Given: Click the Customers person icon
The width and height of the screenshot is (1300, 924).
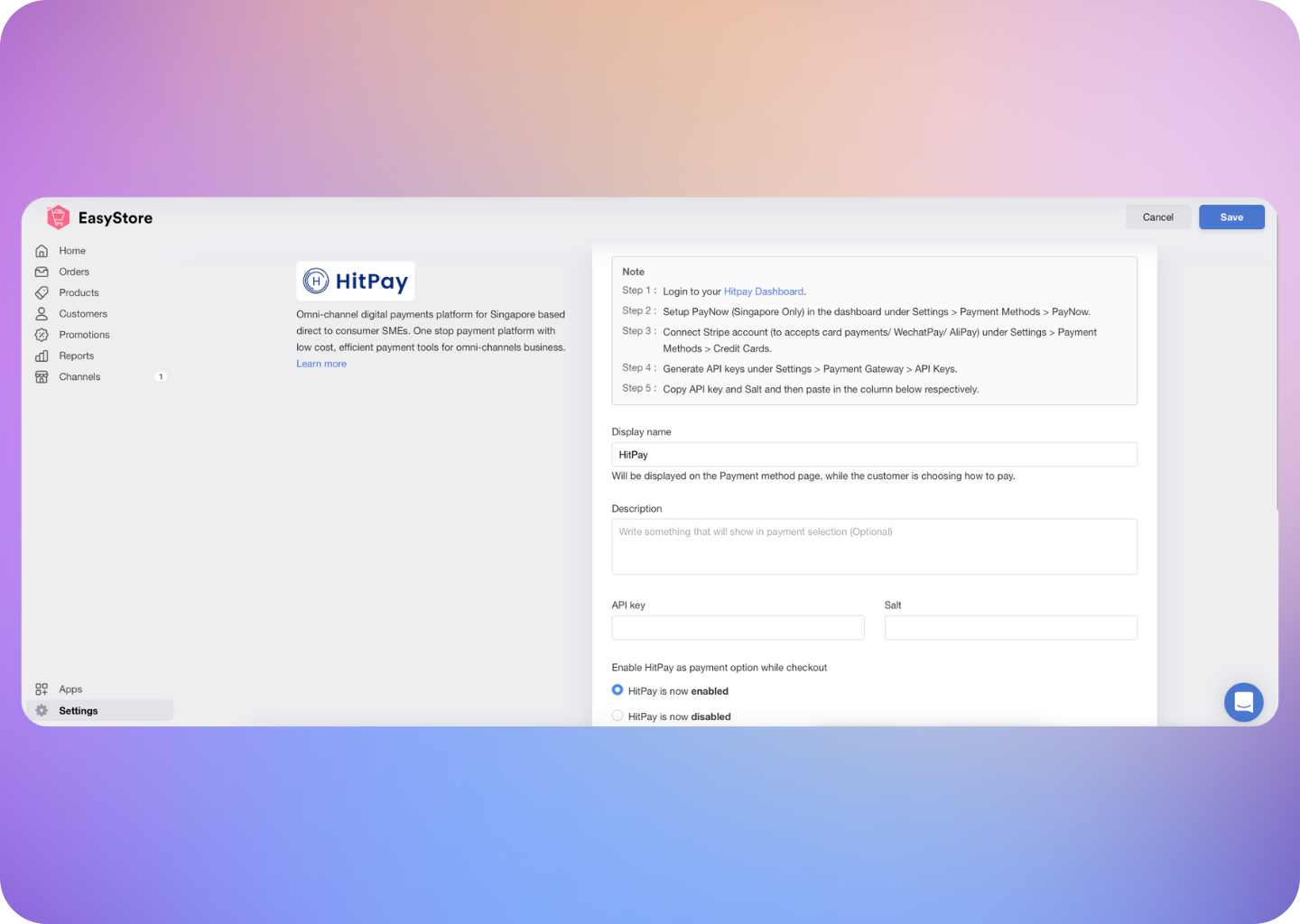Looking at the screenshot, I should tap(42, 314).
